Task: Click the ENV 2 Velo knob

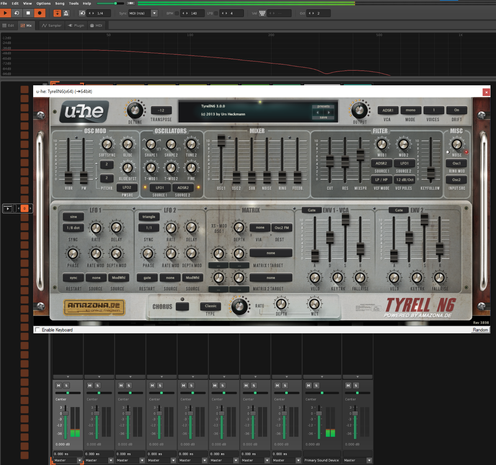Action: 394,277
